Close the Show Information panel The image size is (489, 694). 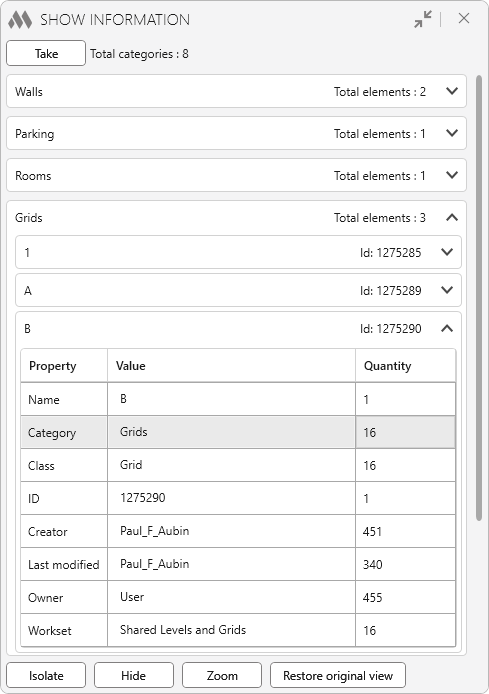pos(464,18)
